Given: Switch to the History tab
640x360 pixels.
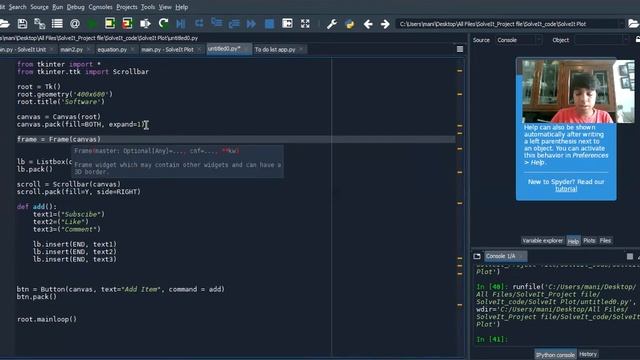Looking at the screenshot, I should 588,354.
